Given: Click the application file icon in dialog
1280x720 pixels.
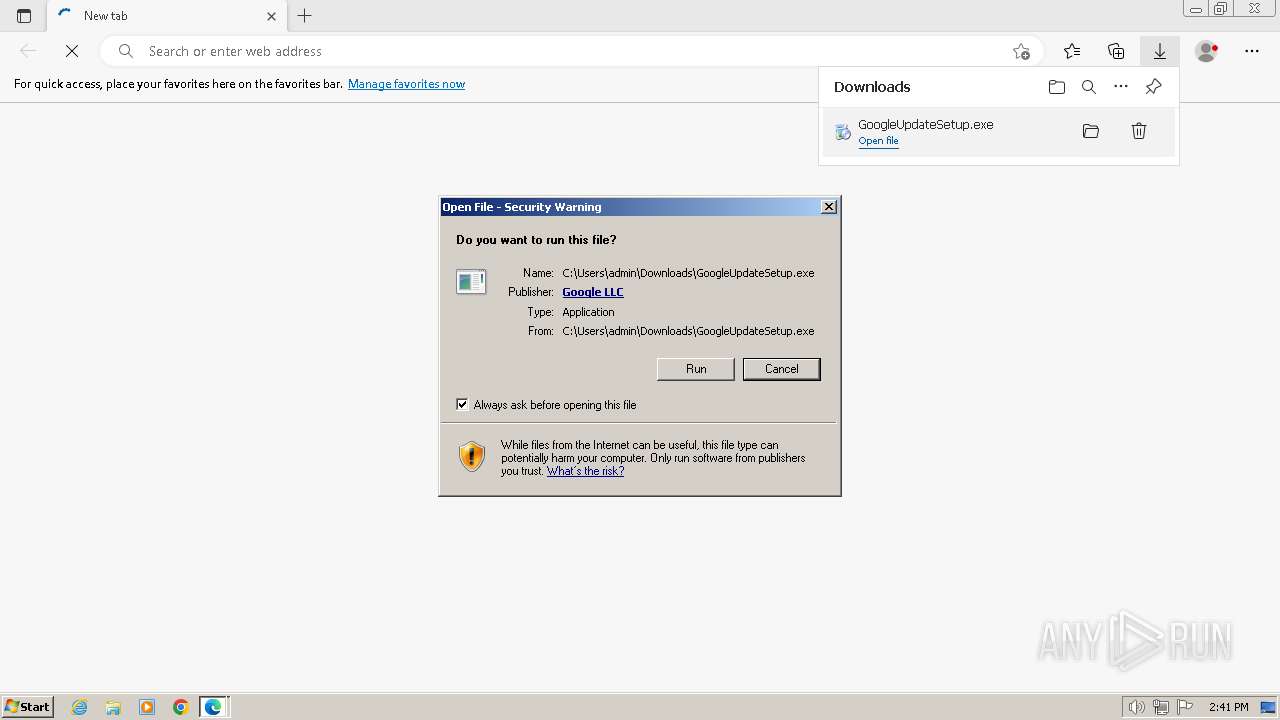Looking at the screenshot, I should [471, 282].
